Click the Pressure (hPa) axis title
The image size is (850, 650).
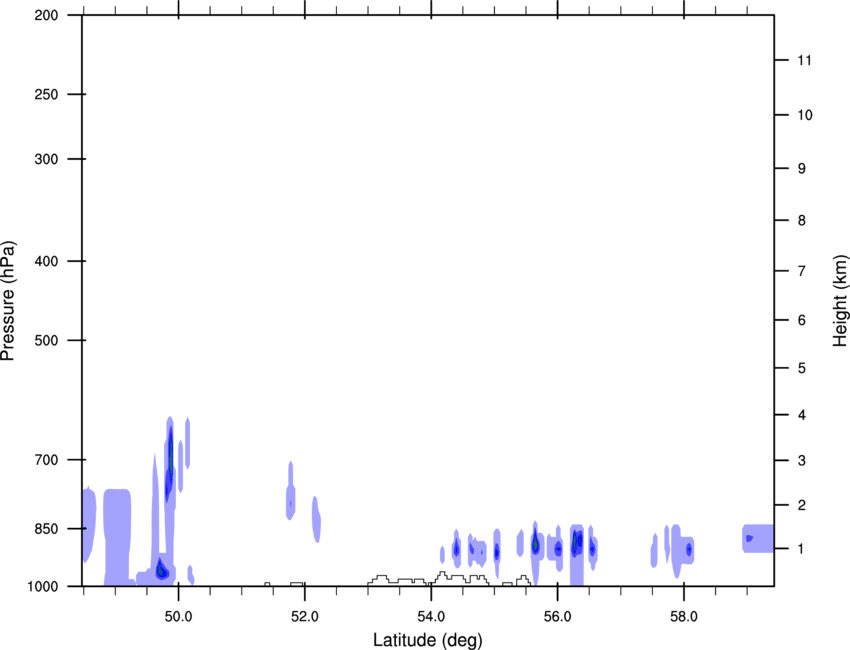click(x=8, y=301)
